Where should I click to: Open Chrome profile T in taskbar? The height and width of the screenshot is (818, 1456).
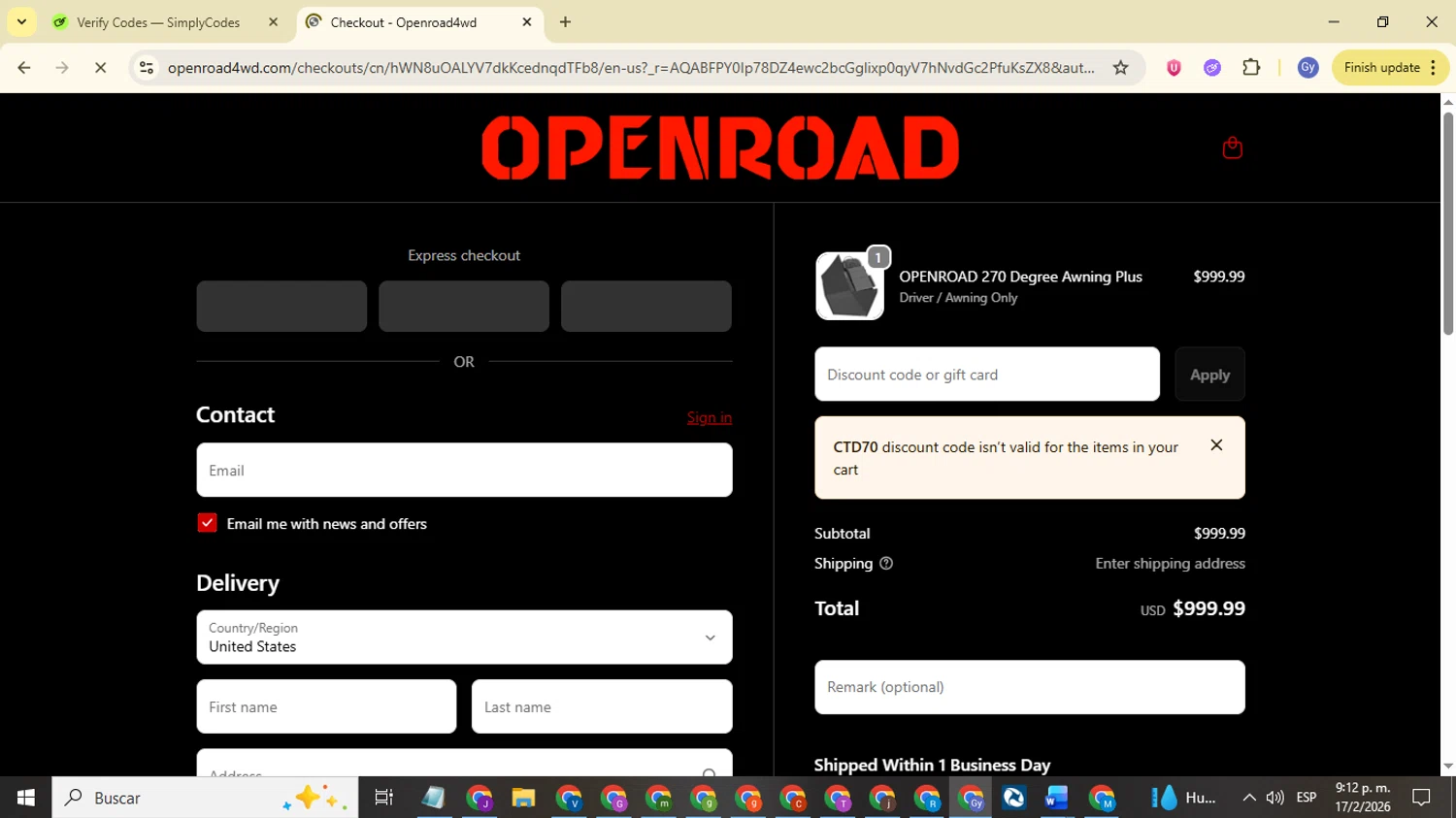[x=837, y=798]
